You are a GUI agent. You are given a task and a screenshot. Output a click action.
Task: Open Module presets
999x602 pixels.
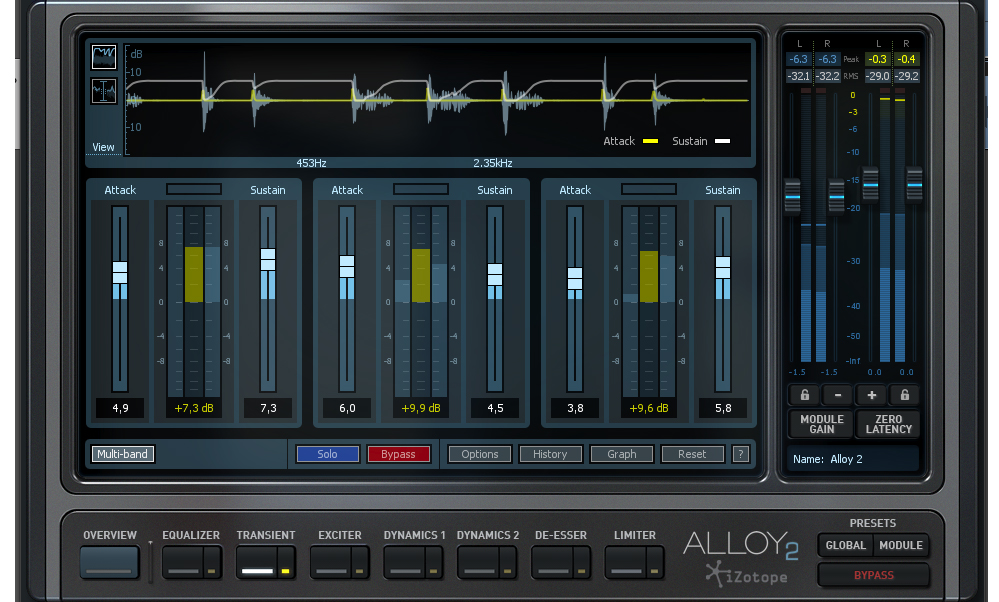[900, 545]
